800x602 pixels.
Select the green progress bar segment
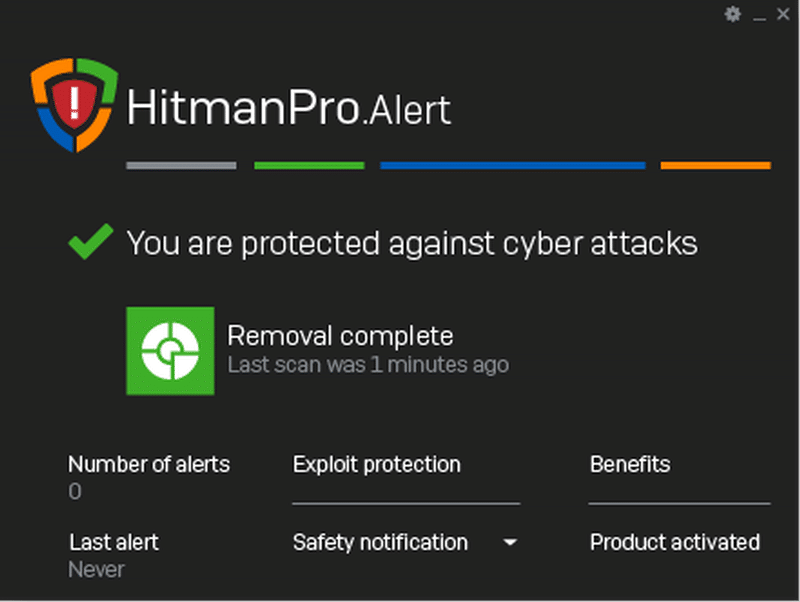(x=309, y=165)
